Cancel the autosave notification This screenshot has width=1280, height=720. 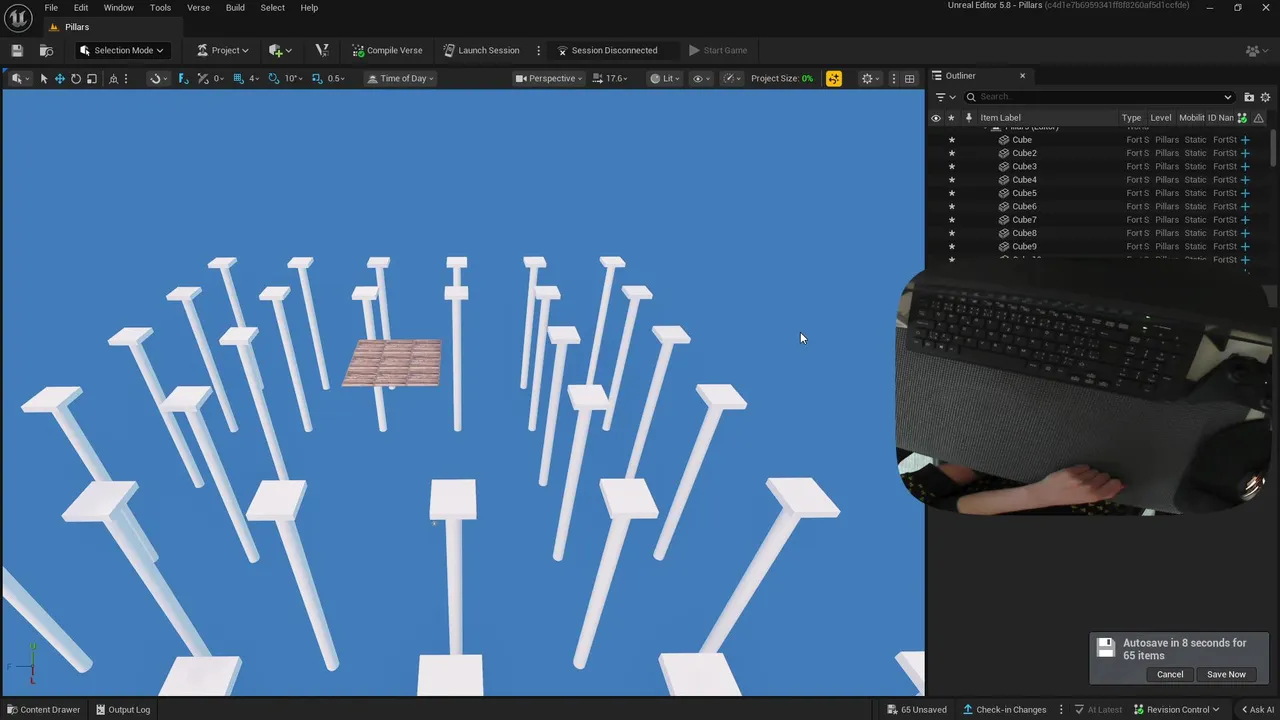pyautogui.click(x=1170, y=674)
